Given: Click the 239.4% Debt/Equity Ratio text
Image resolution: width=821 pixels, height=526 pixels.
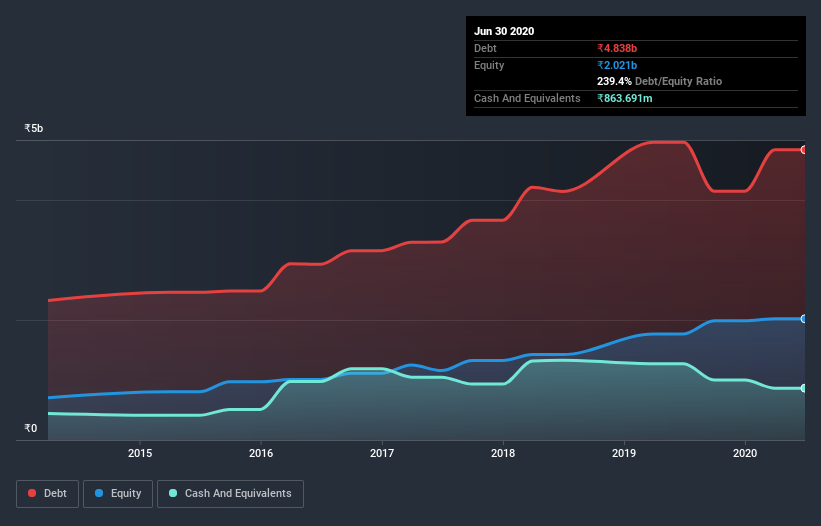Looking at the screenshot, I should click(x=659, y=82).
